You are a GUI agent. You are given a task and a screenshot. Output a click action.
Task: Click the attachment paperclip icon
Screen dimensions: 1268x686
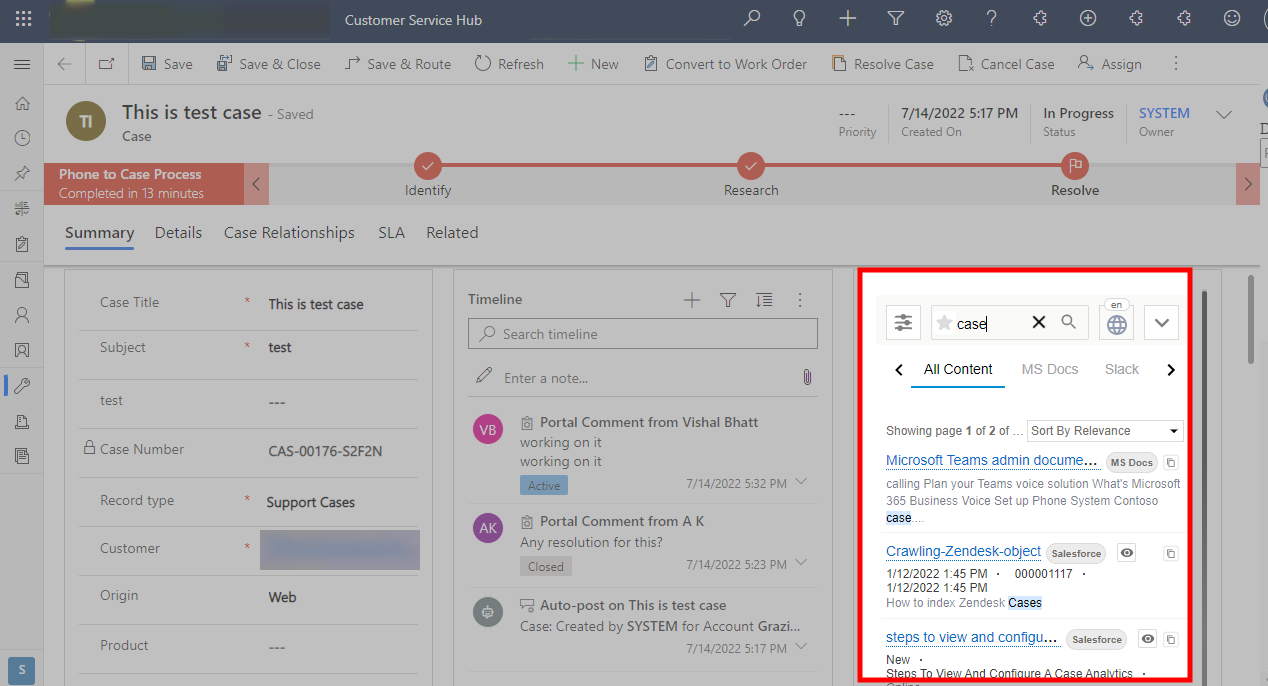(806, 377)
